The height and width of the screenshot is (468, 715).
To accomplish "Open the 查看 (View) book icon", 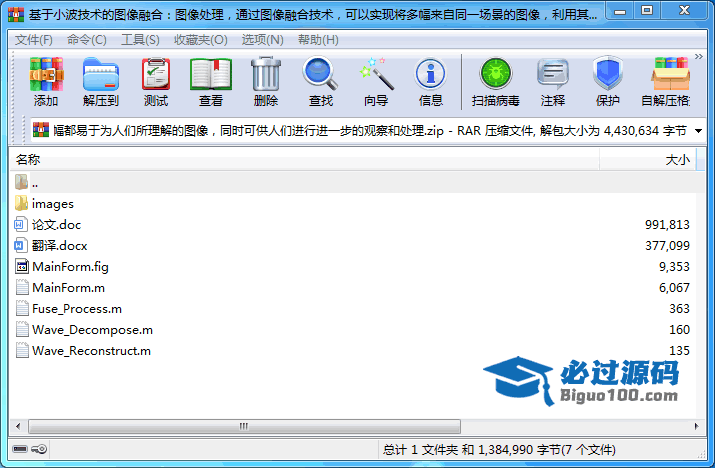I will (211, 74).
